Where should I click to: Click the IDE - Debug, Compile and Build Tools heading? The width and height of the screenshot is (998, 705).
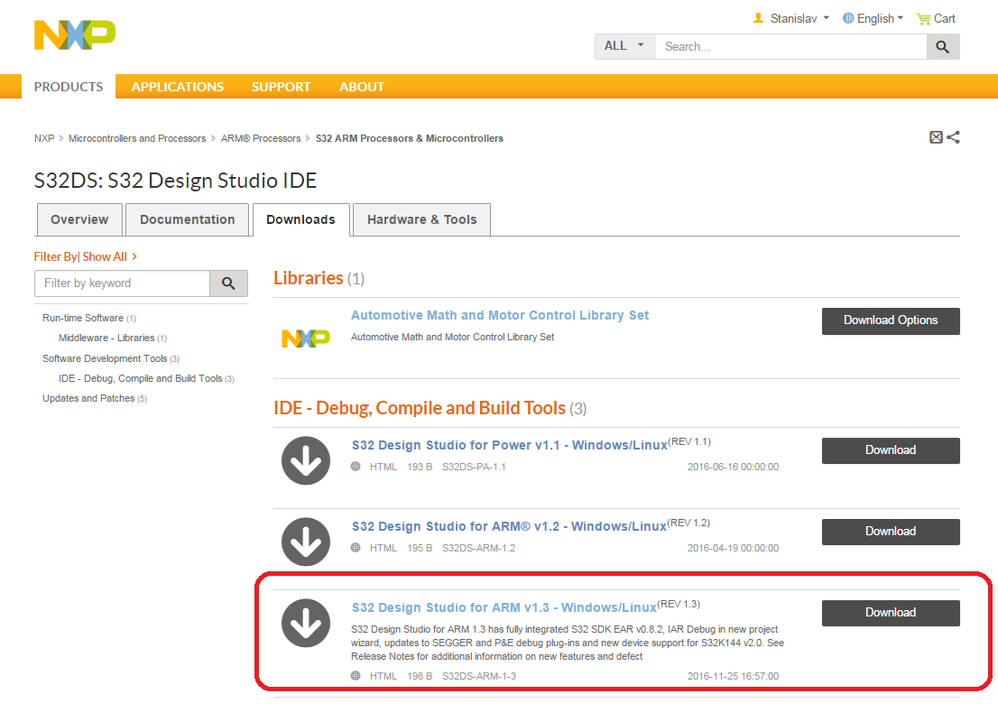(419, 408)
